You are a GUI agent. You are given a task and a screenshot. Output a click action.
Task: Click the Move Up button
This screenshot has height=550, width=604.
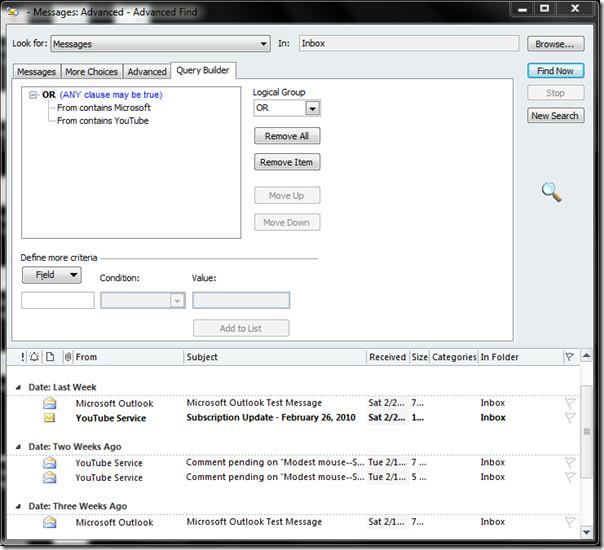tap(287, 196)
